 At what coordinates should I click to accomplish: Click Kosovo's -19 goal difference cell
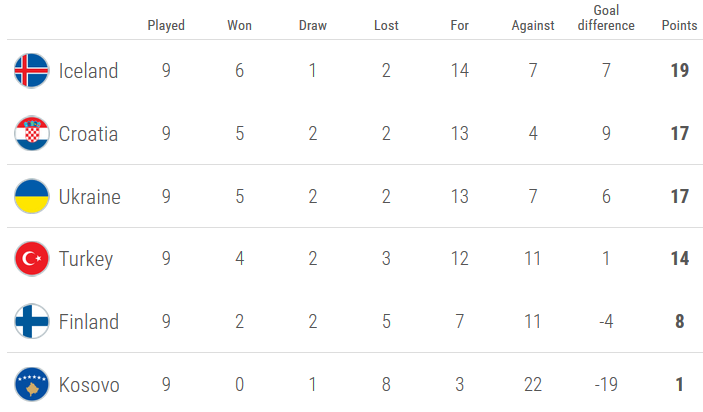pyautogui.click(x=606, y=385)
